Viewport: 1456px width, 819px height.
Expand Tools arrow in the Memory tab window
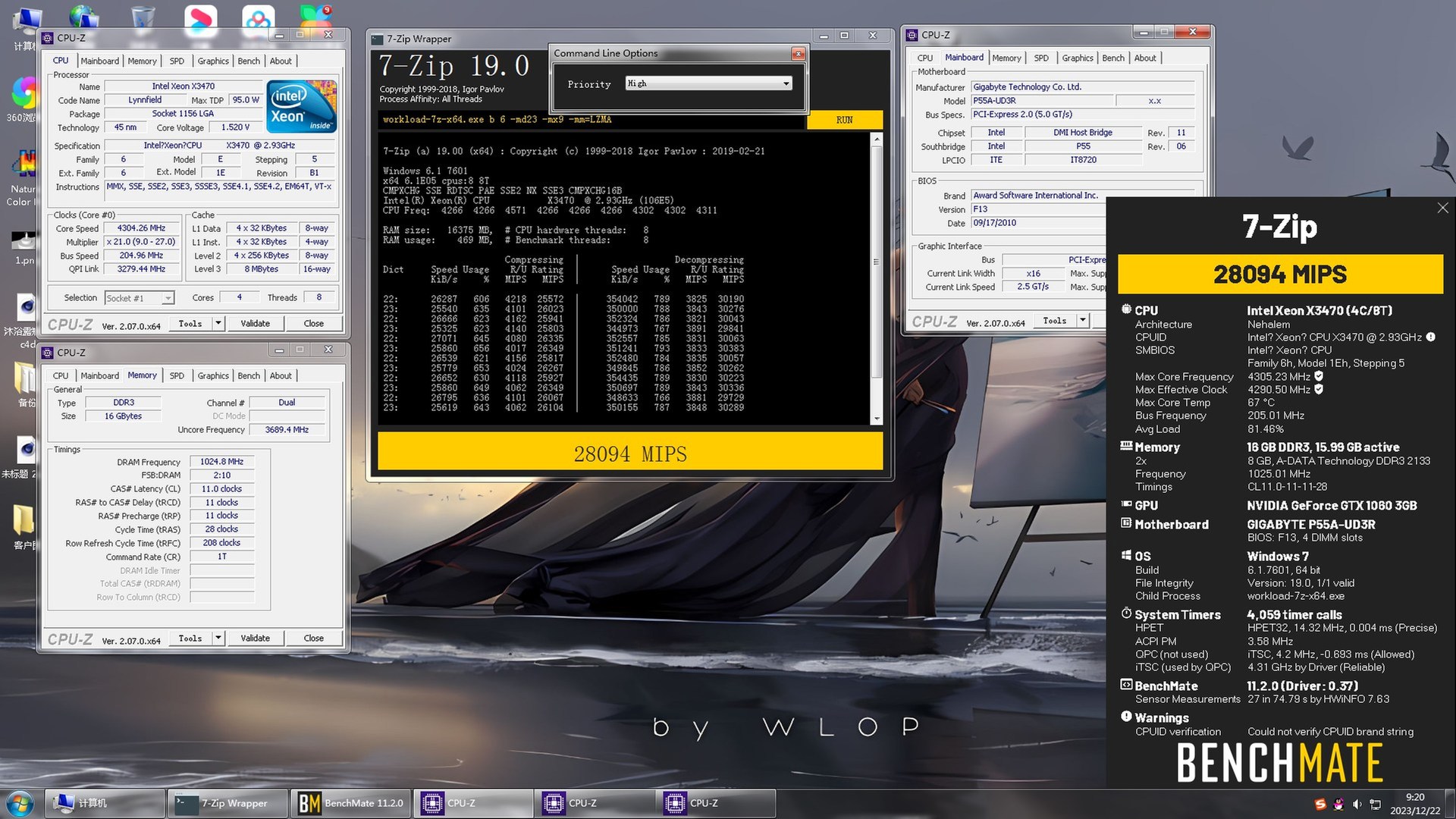pyautogui.click(x=218, y=638)
